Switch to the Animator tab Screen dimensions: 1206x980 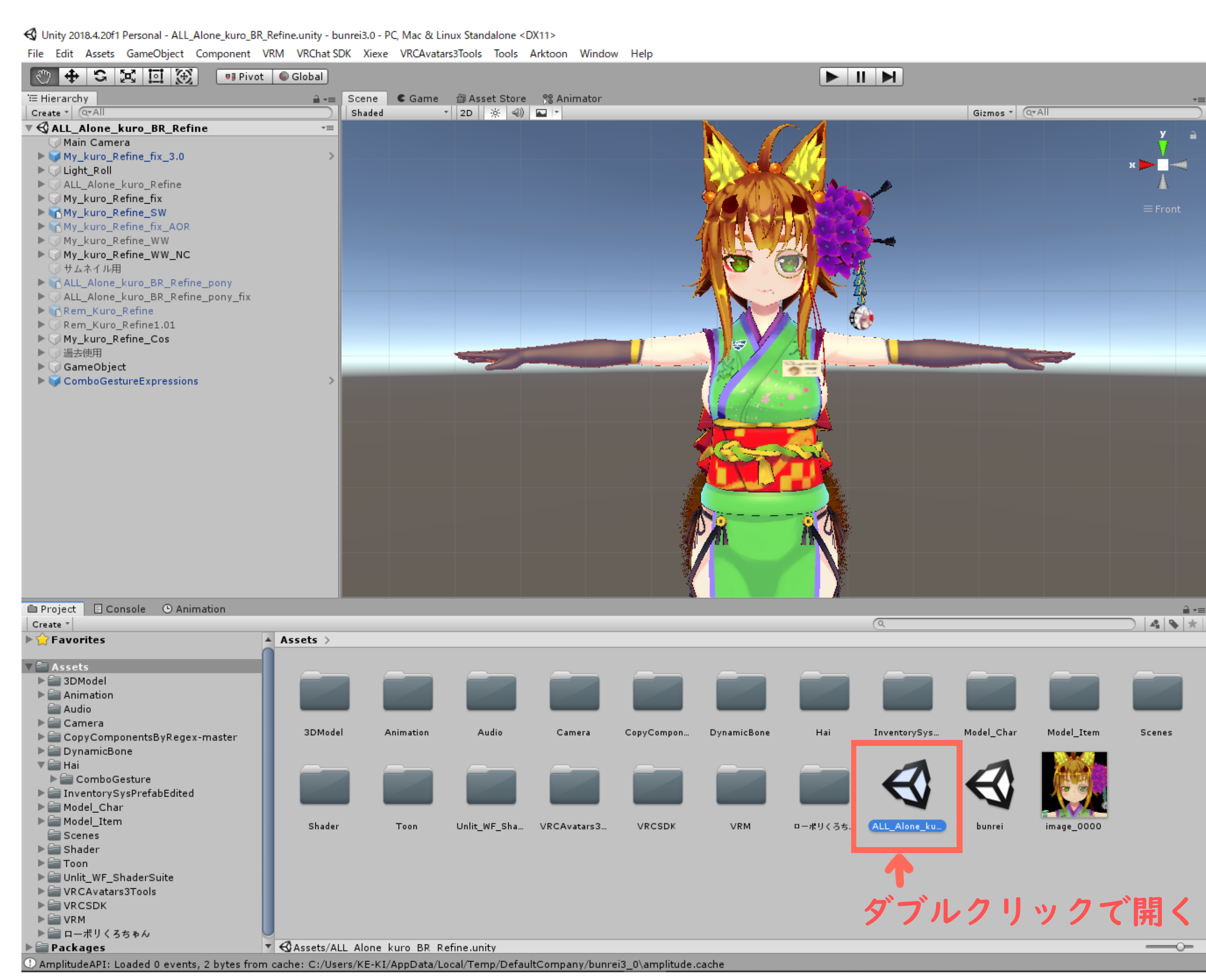[572, 98]
